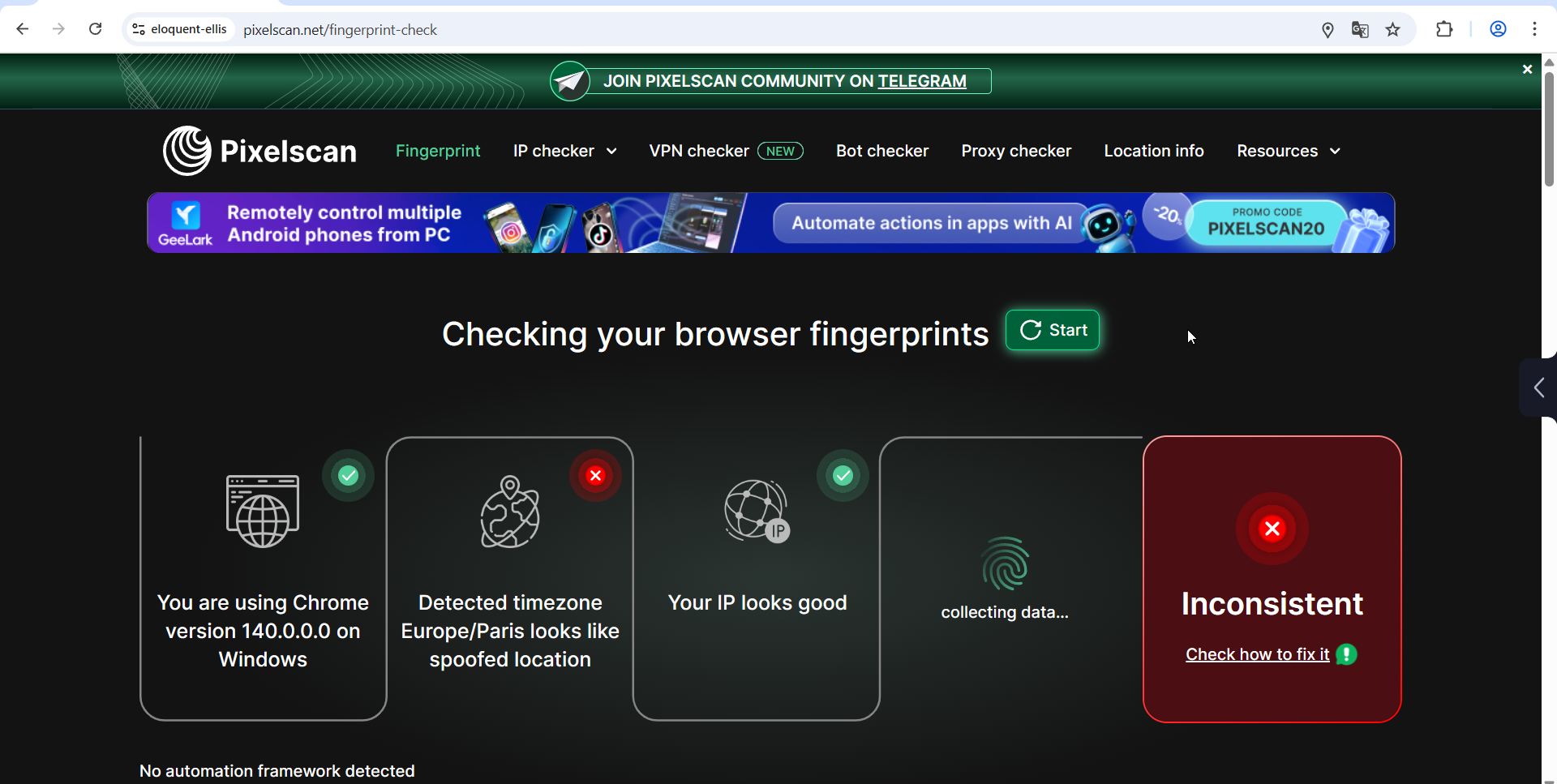
Task: Click the Telegram paper plane icon
Action: (570, 81)
